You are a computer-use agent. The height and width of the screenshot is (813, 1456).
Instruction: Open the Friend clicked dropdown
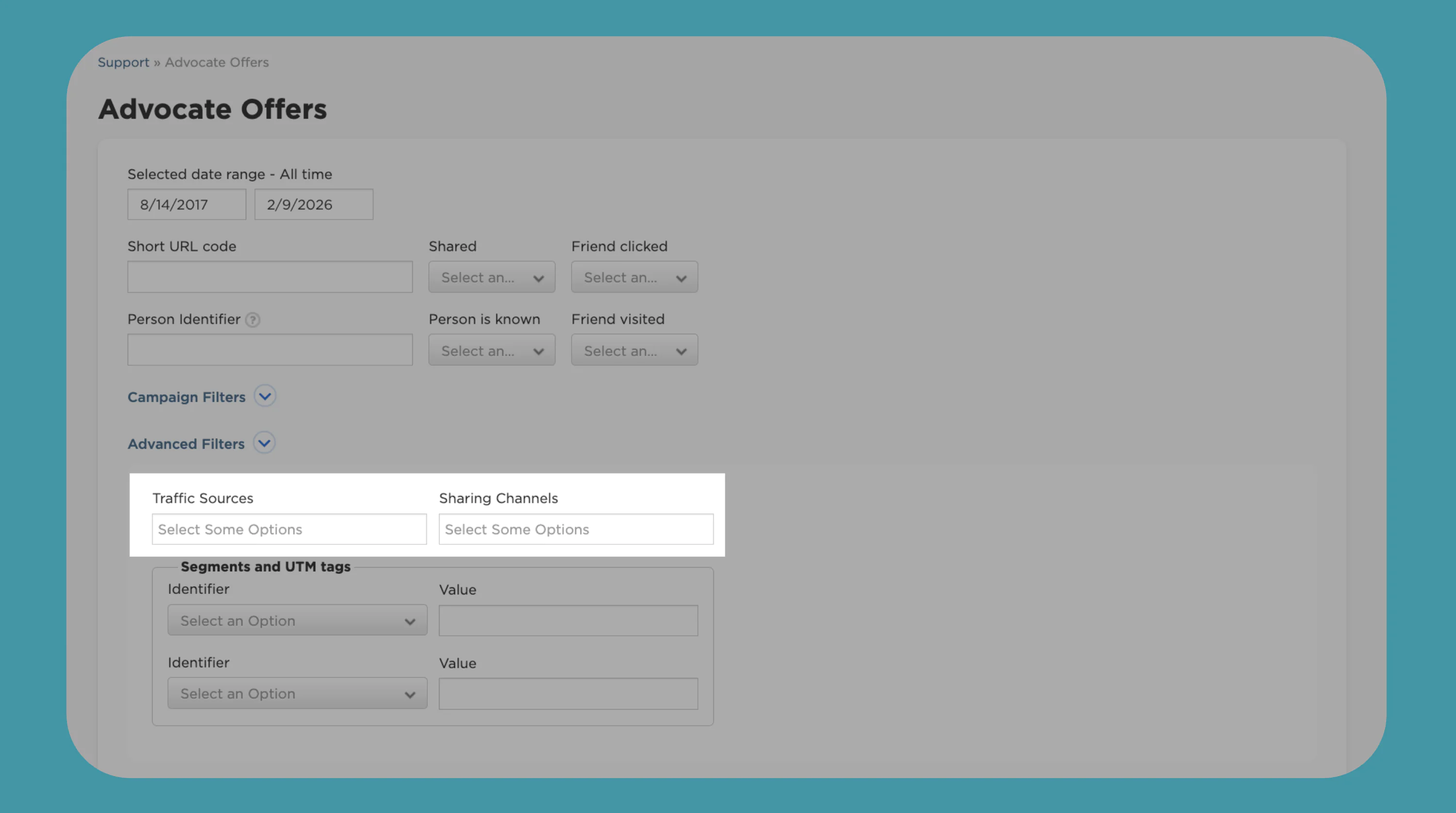click(634, 277)
